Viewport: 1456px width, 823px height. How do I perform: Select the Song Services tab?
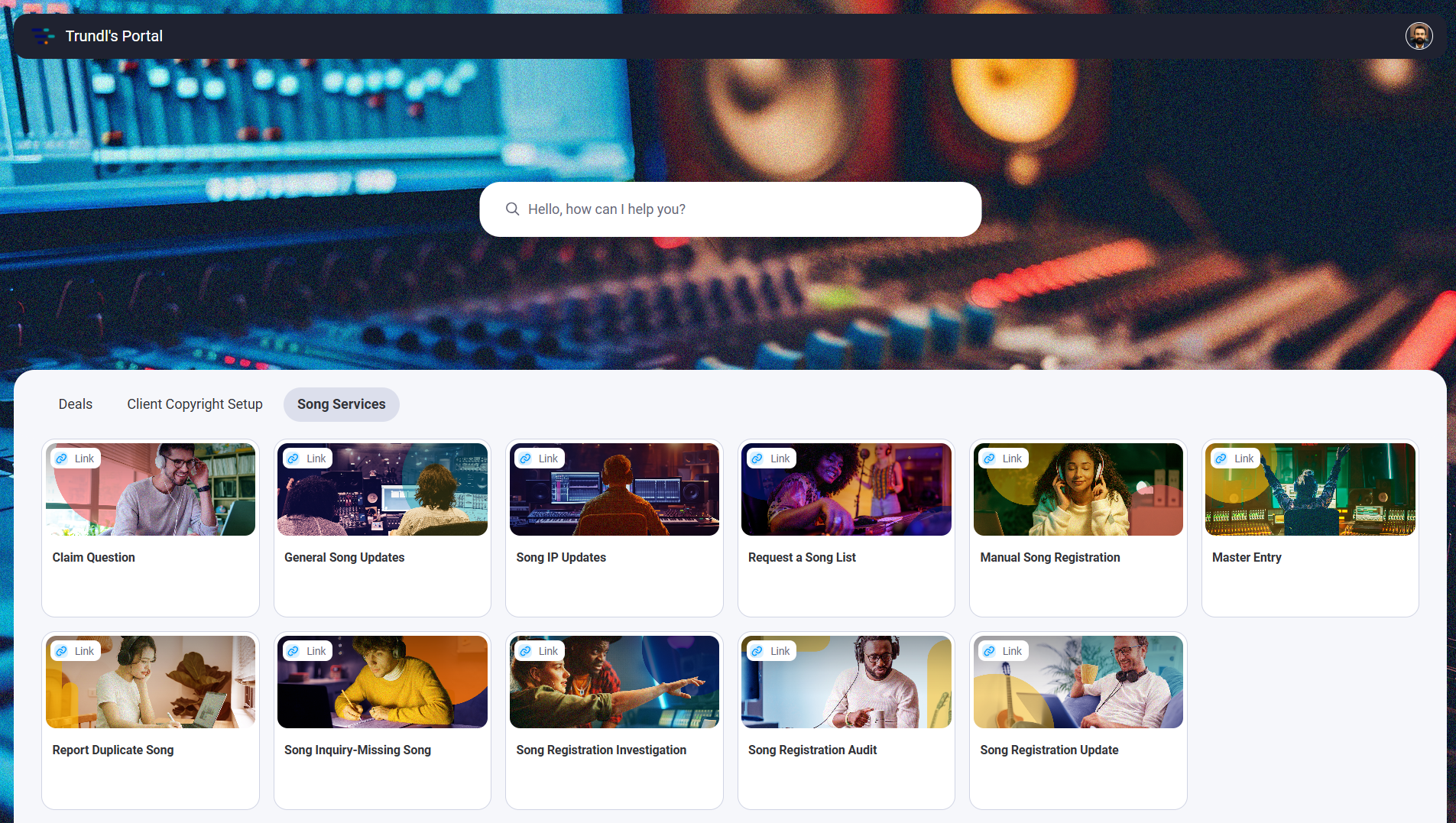click(342, 404)
